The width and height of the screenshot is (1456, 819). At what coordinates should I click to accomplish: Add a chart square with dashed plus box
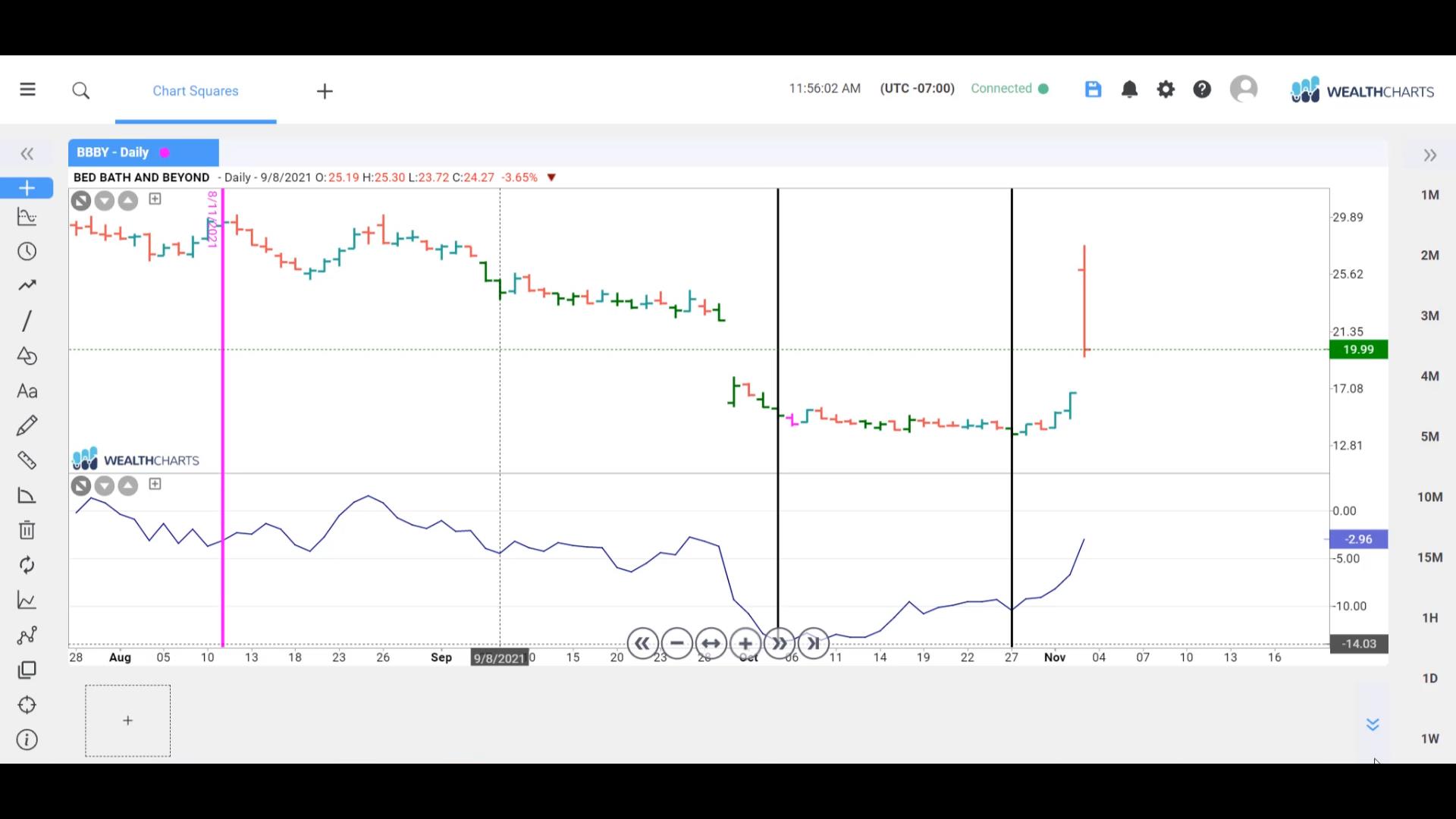[127, 720]
